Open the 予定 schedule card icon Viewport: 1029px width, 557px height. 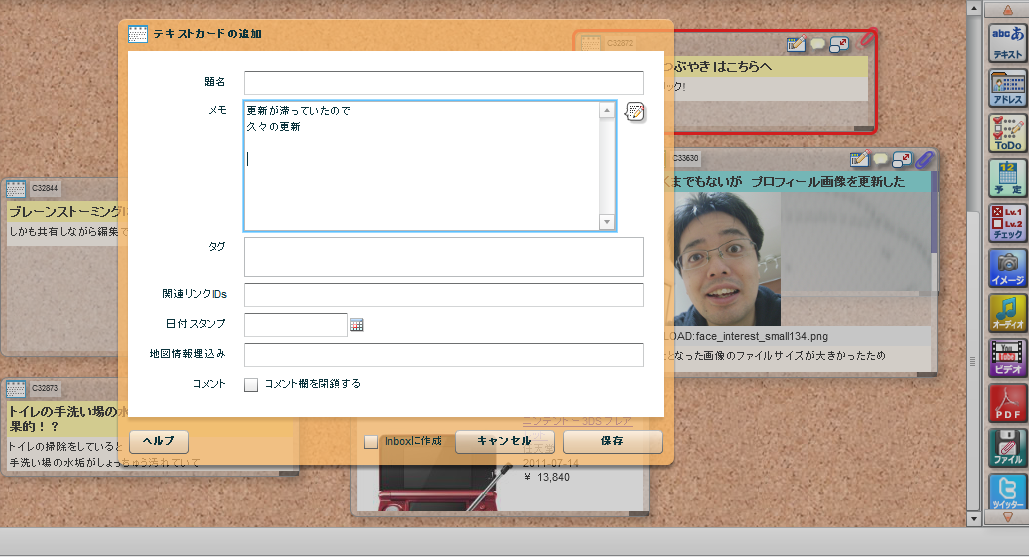(x=1007, y=177)
